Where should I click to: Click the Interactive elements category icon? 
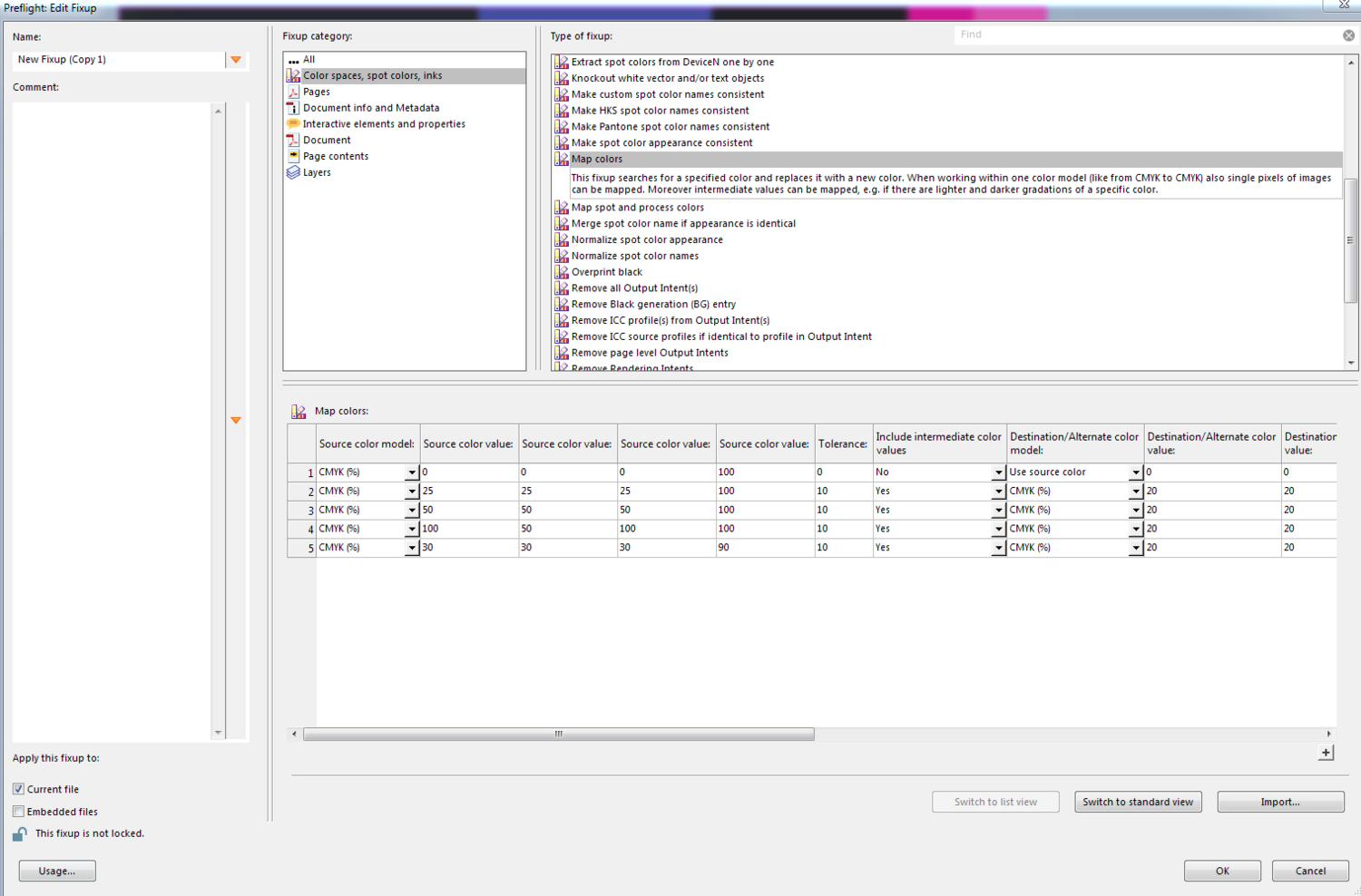point(293,124)
